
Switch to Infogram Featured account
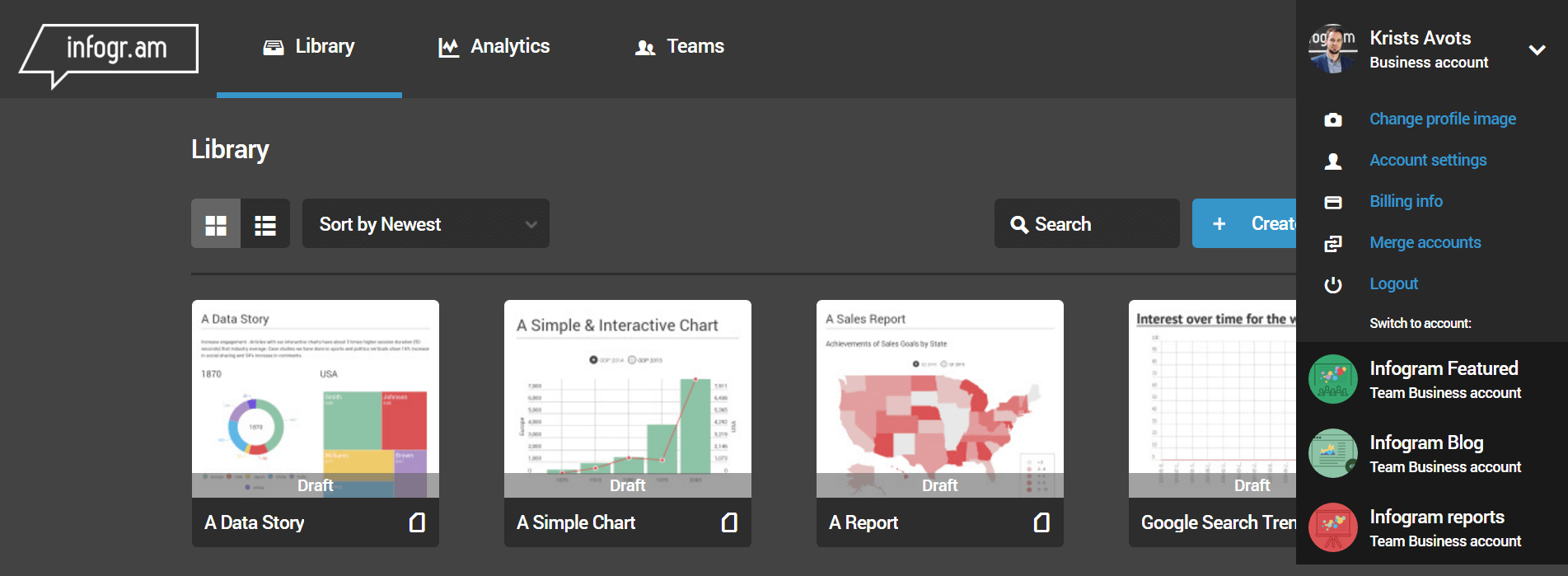pos(1432,379)
